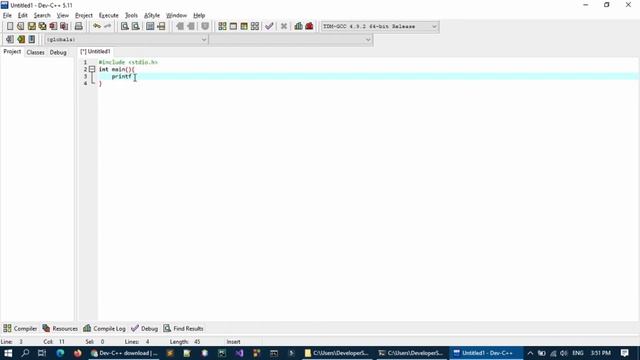Click the Toggle Bookmarks icon on second toolbar
Screen dimensions: 640x360
[21, 39]
